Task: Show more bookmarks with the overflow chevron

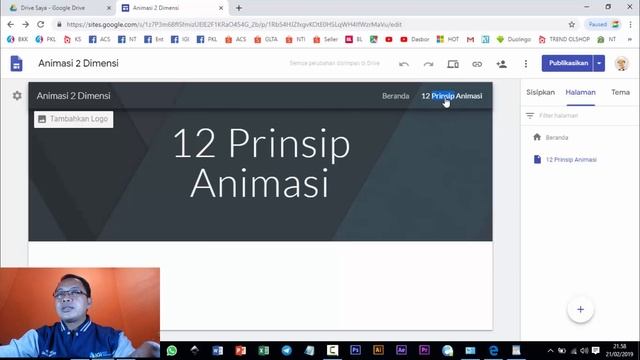Action: [x=630, y=39]
